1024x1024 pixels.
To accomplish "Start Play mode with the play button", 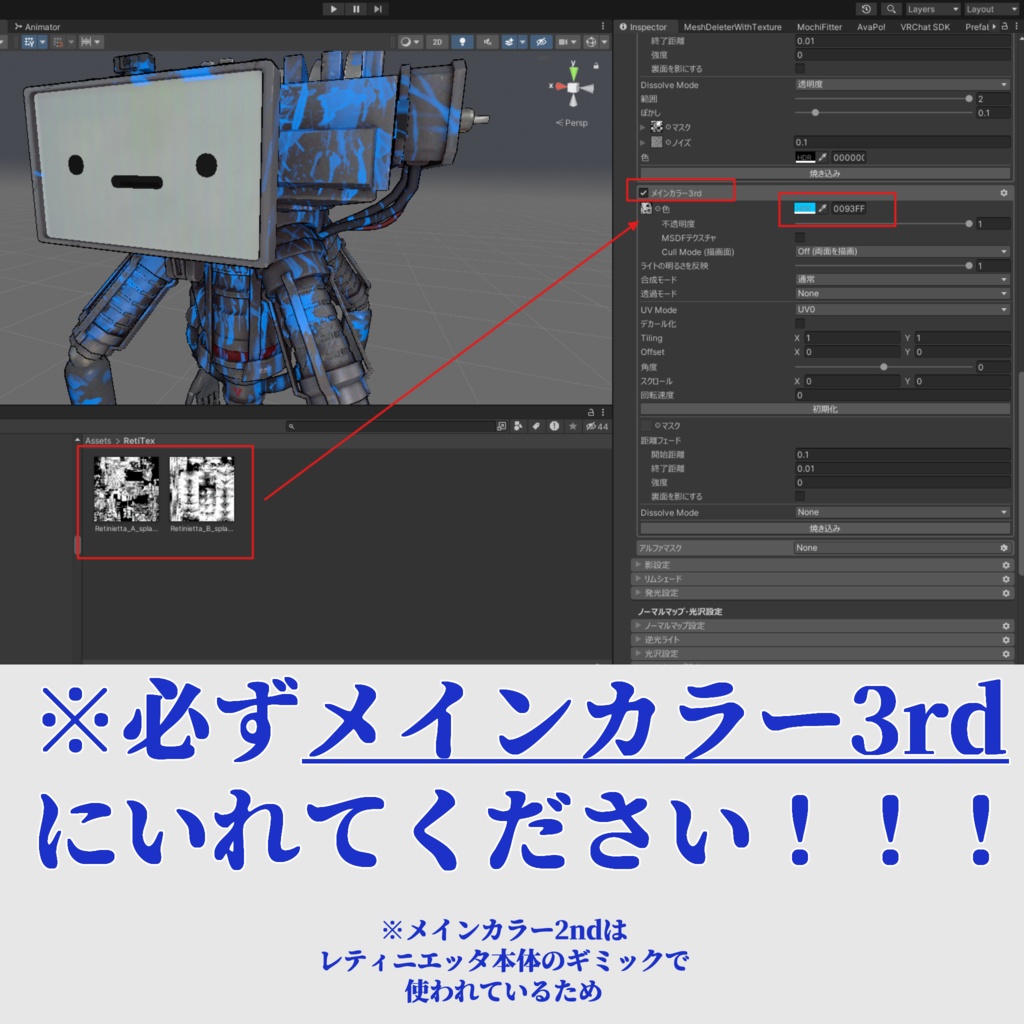I will [333, 8].
